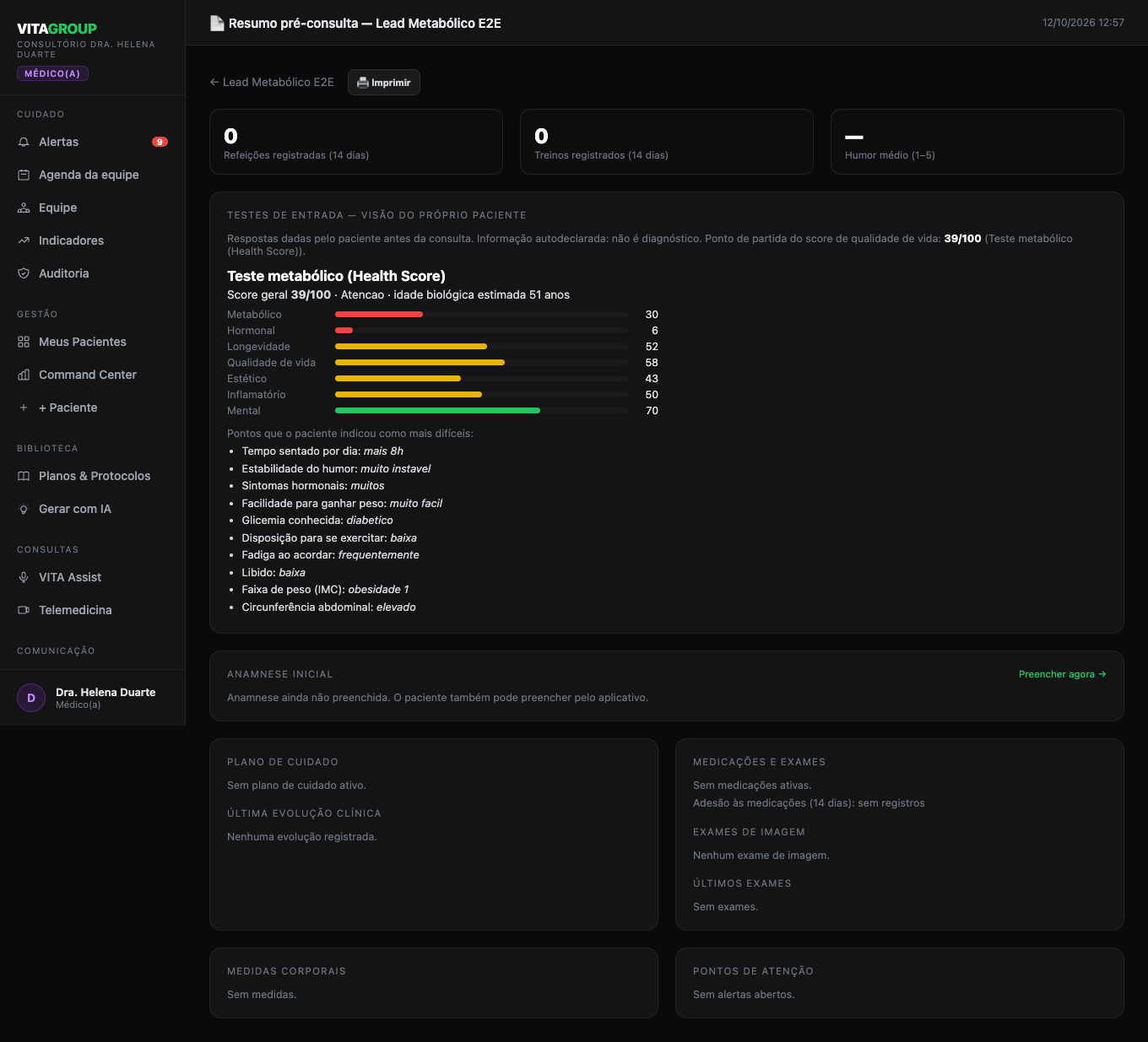Click the document icon in the page title
Viewport: 1148px width, 1042px height.
point(217,24)
